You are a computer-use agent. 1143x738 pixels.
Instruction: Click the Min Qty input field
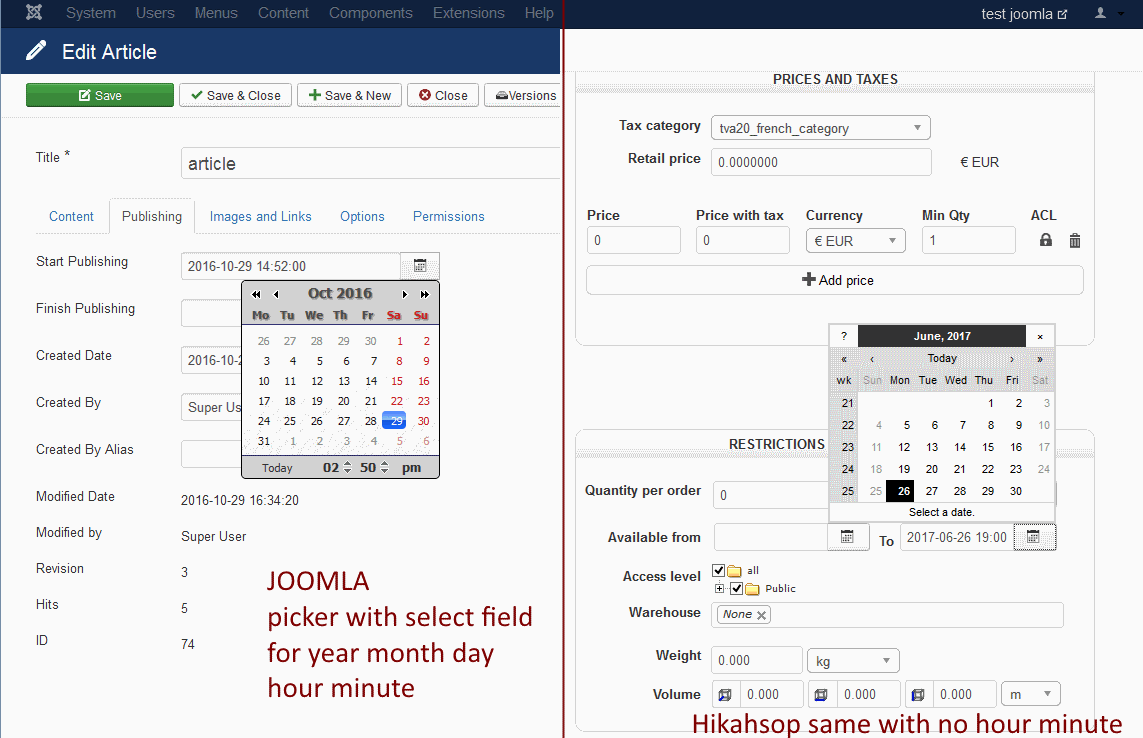968,240
